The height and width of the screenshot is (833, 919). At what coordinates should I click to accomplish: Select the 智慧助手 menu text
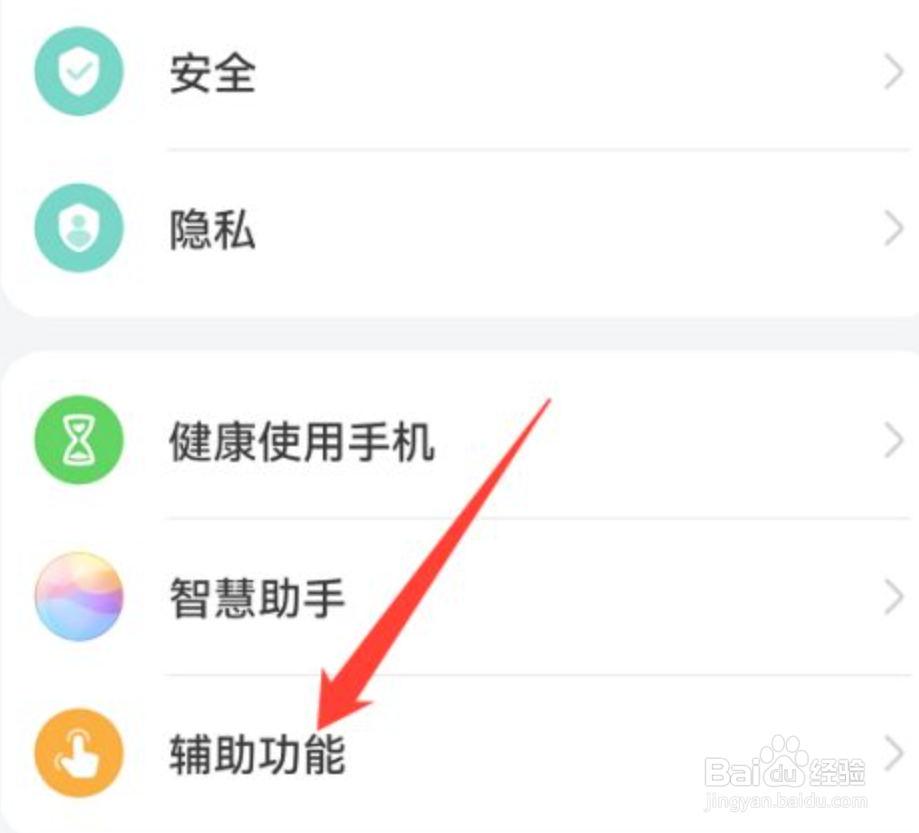click(x=257, y=598)
